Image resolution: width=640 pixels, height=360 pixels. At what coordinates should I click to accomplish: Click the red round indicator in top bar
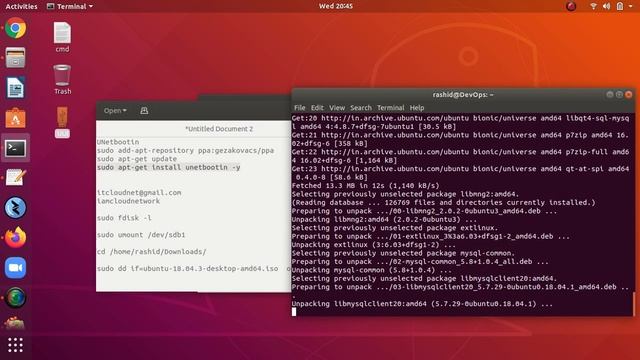coord(571,6)
